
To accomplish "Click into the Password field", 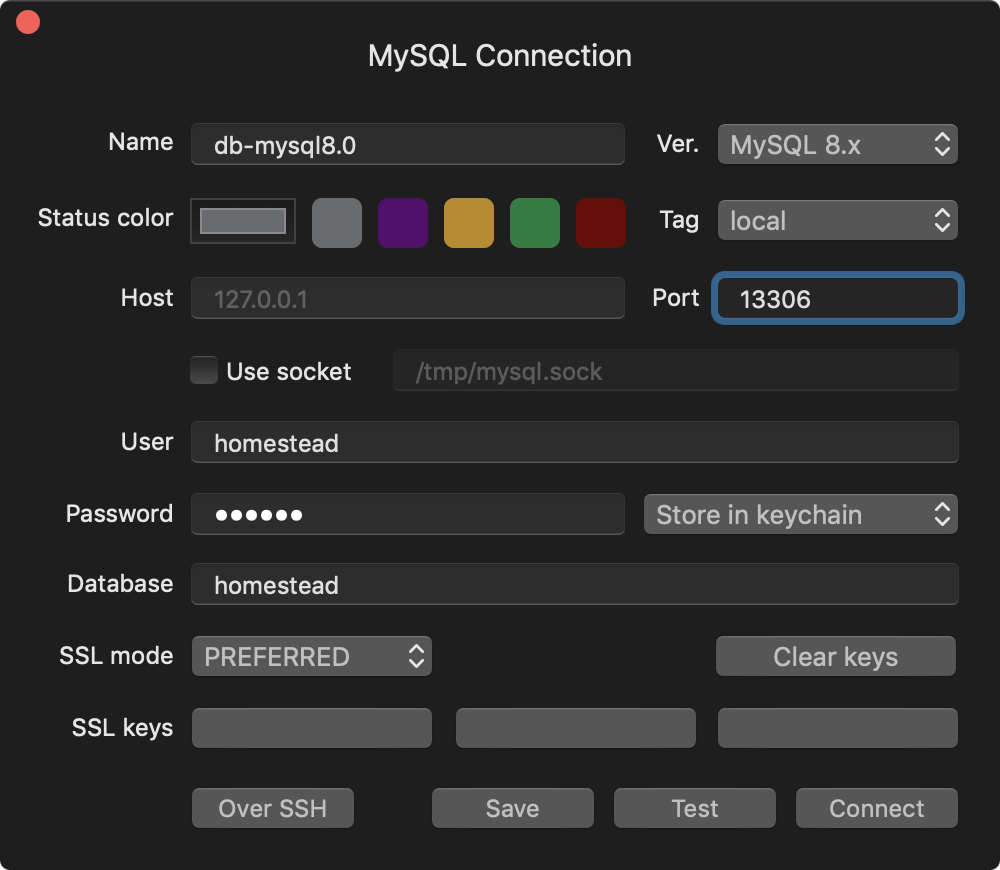I will coord(407,515).
